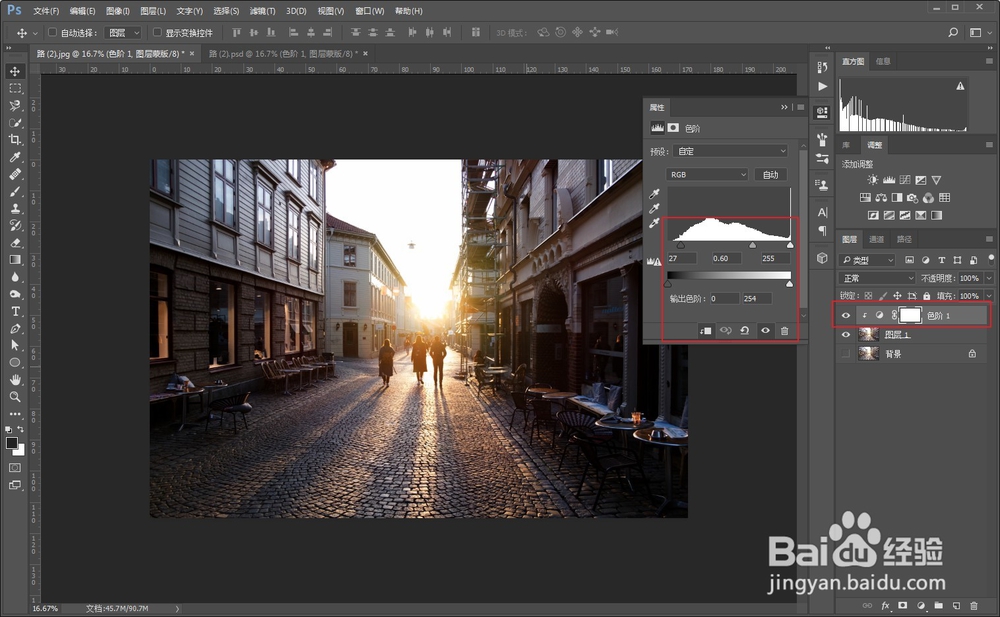Click the black point eyedropper in Properties
The width and height of the screenshot is (1000, 617).
tap(655, 193)
